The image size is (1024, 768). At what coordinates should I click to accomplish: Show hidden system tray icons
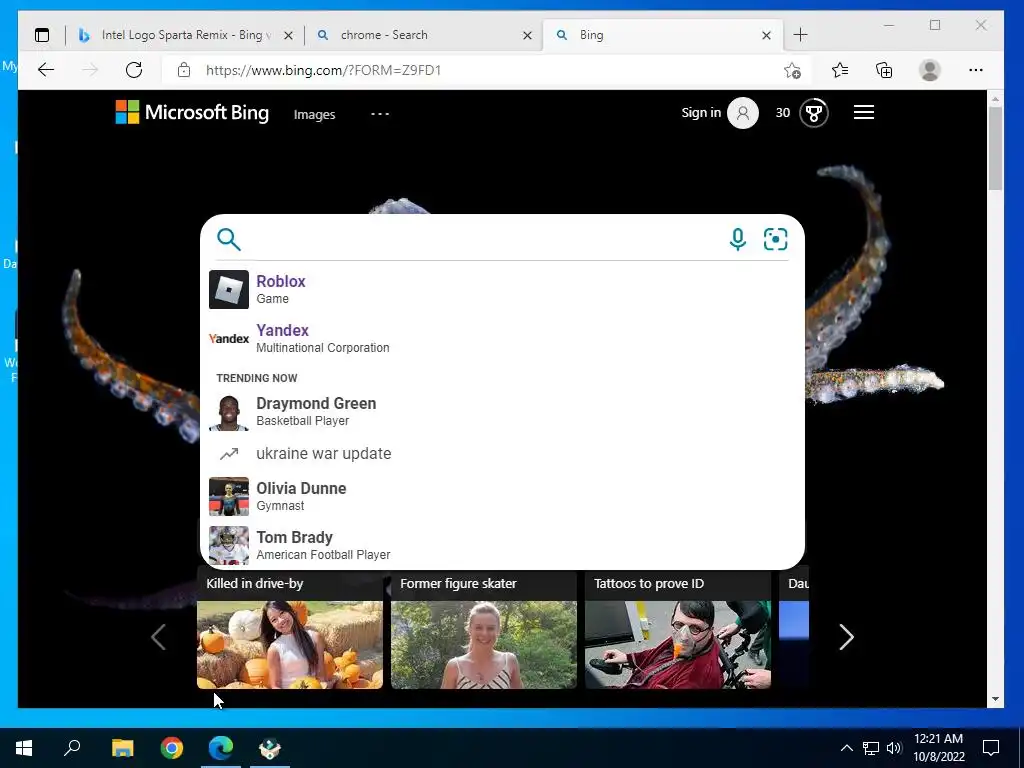click(846, 748)
